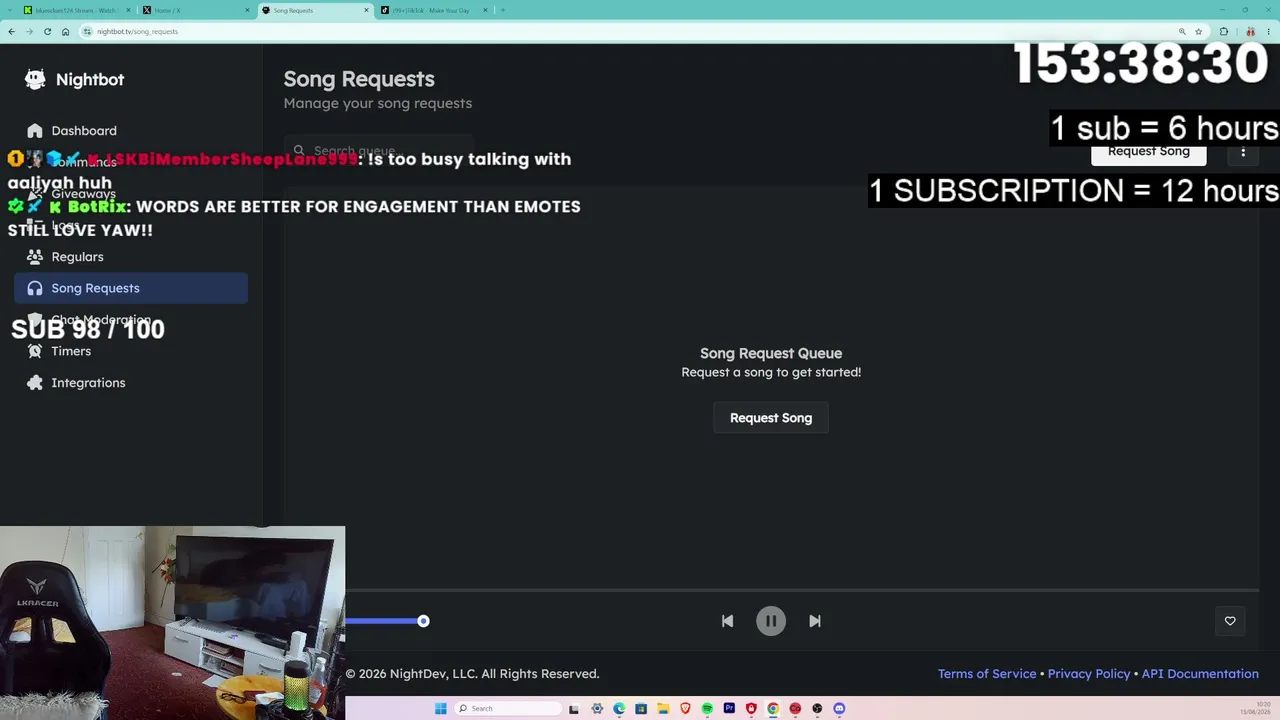Click the taskbar clock and date
Image resolution: width=1280 pixels, height=720 pixels.
click(1256, 708)
